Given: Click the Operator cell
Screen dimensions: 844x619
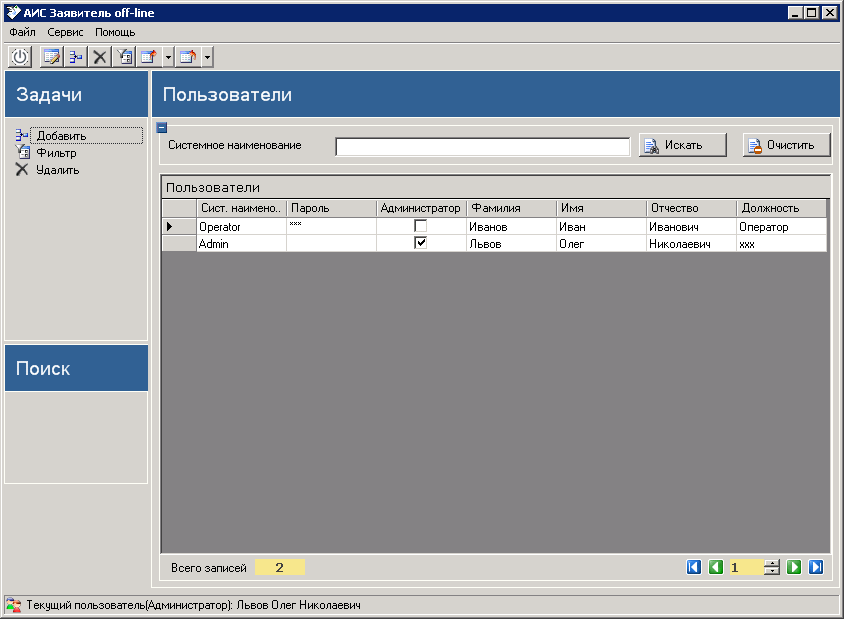Looking at the screenshot, I should tap(241, 227).
